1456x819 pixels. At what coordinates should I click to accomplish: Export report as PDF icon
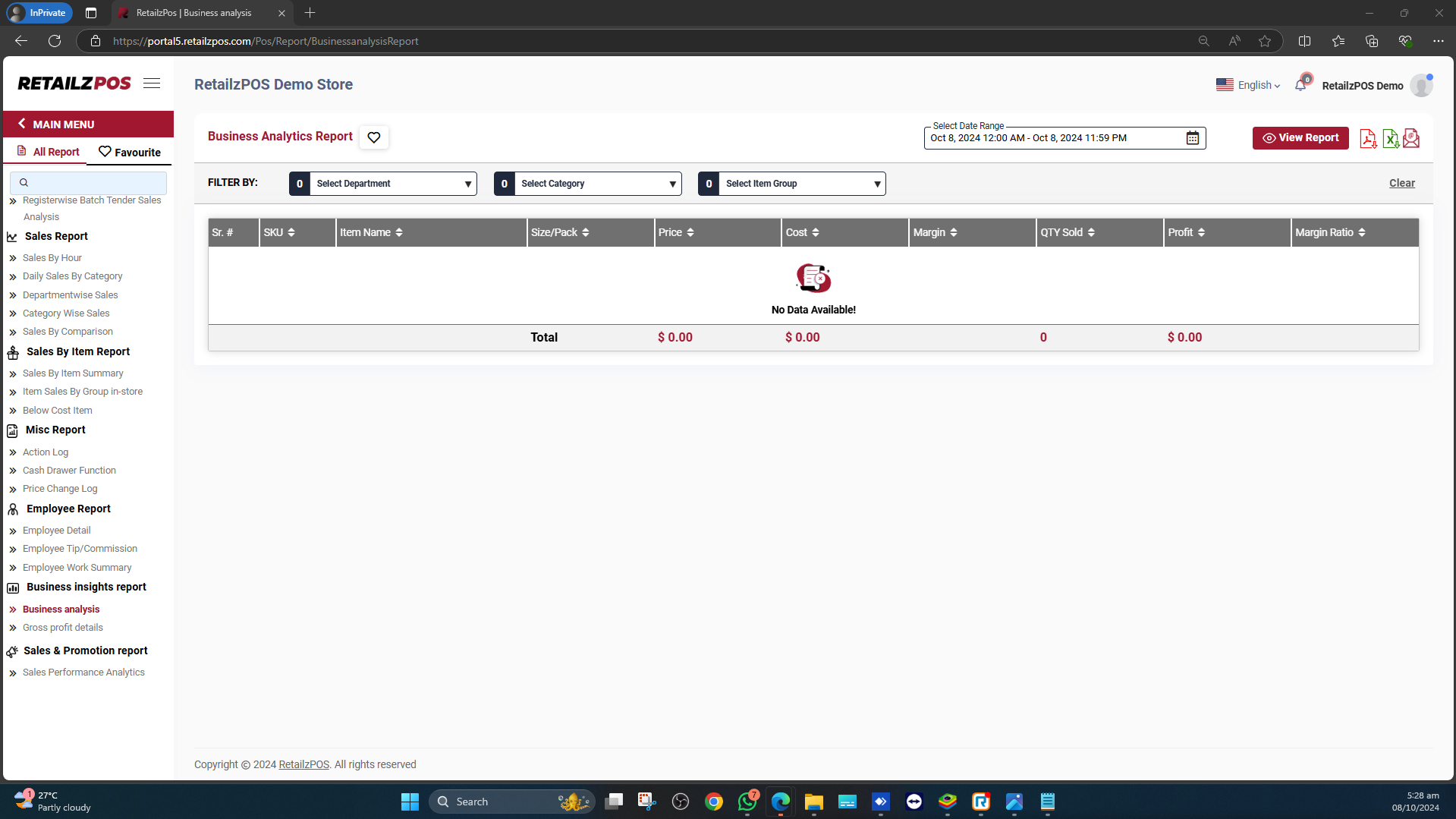tap(1367, 138)
